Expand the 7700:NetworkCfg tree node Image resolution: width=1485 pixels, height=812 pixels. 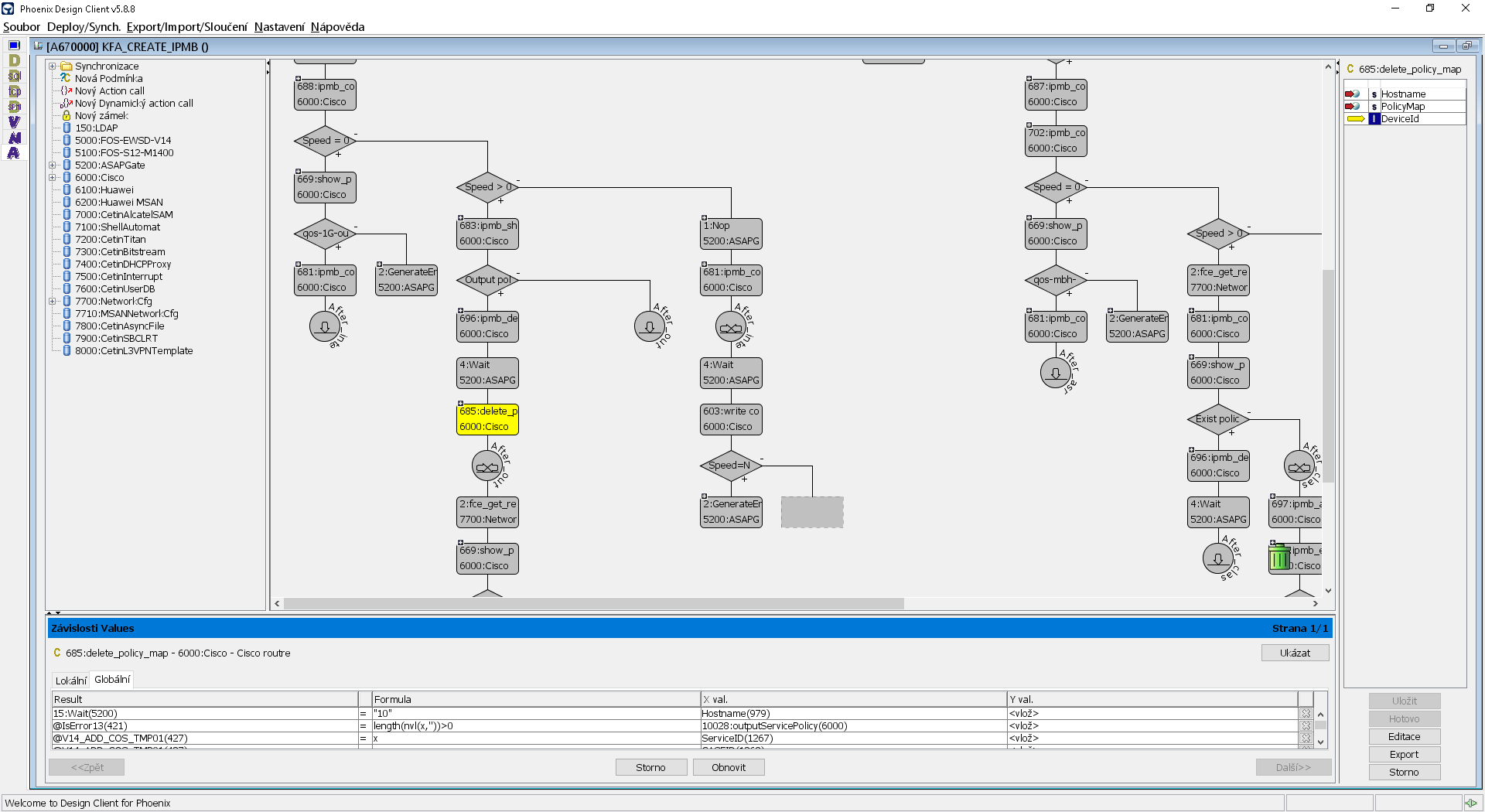53,301
